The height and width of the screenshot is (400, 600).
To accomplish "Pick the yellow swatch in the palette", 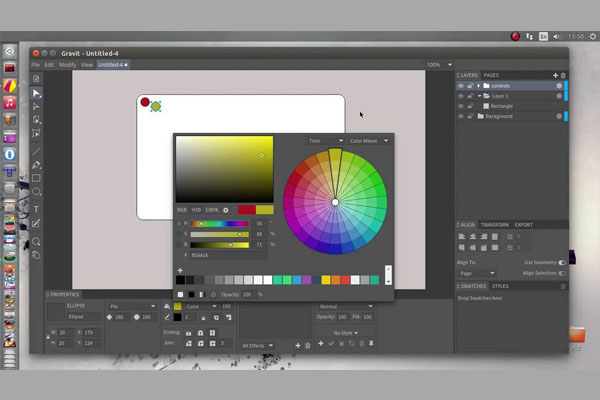I will [x=325, y=280].
